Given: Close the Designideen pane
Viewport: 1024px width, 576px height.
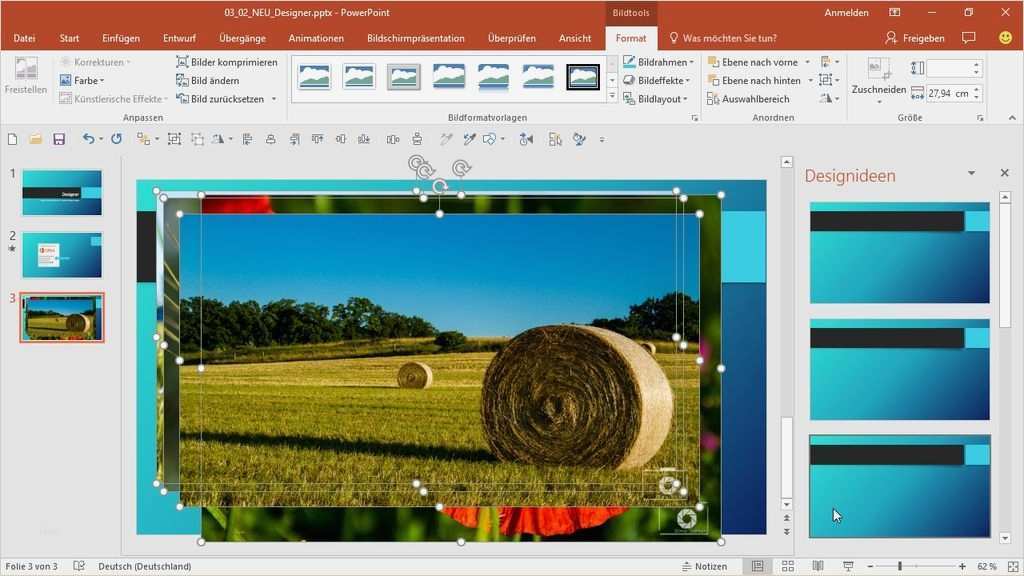Looking at the screenshot, I should (x=1005, y=172).
